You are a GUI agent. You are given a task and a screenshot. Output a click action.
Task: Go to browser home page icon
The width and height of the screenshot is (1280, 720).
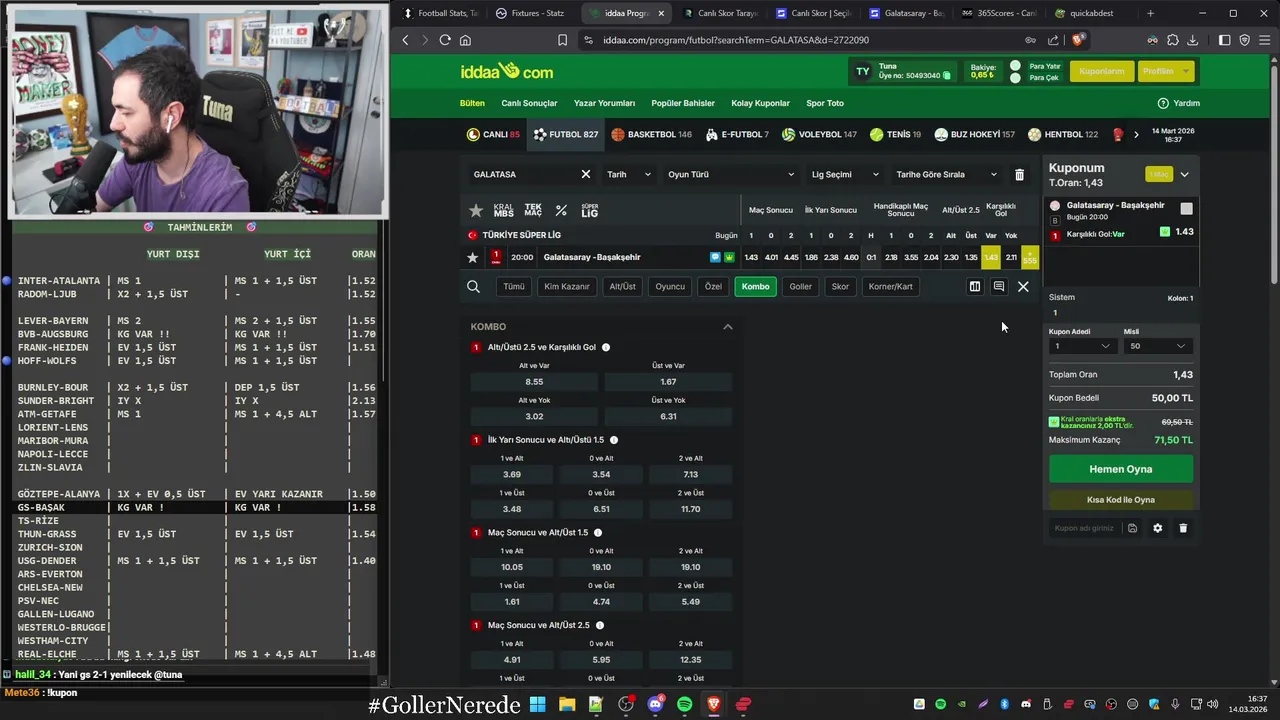465,40
